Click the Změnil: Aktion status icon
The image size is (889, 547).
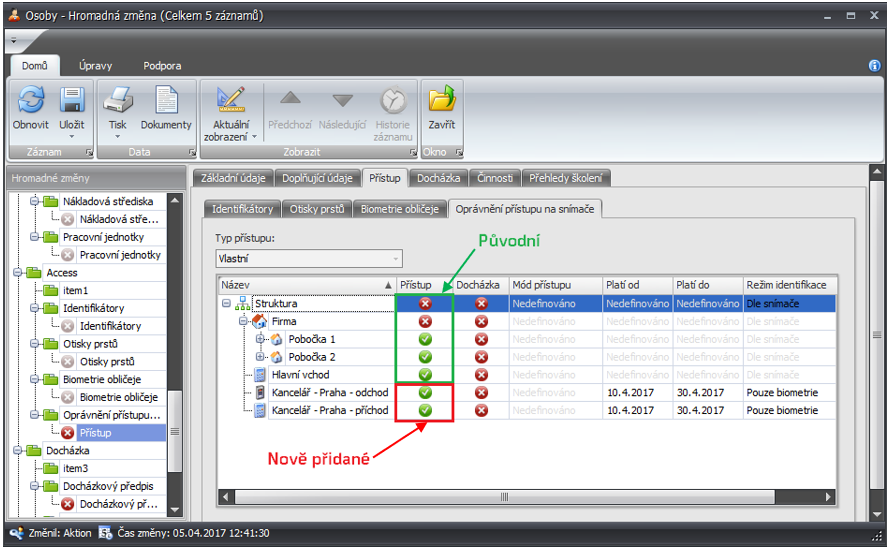(16, 533)
